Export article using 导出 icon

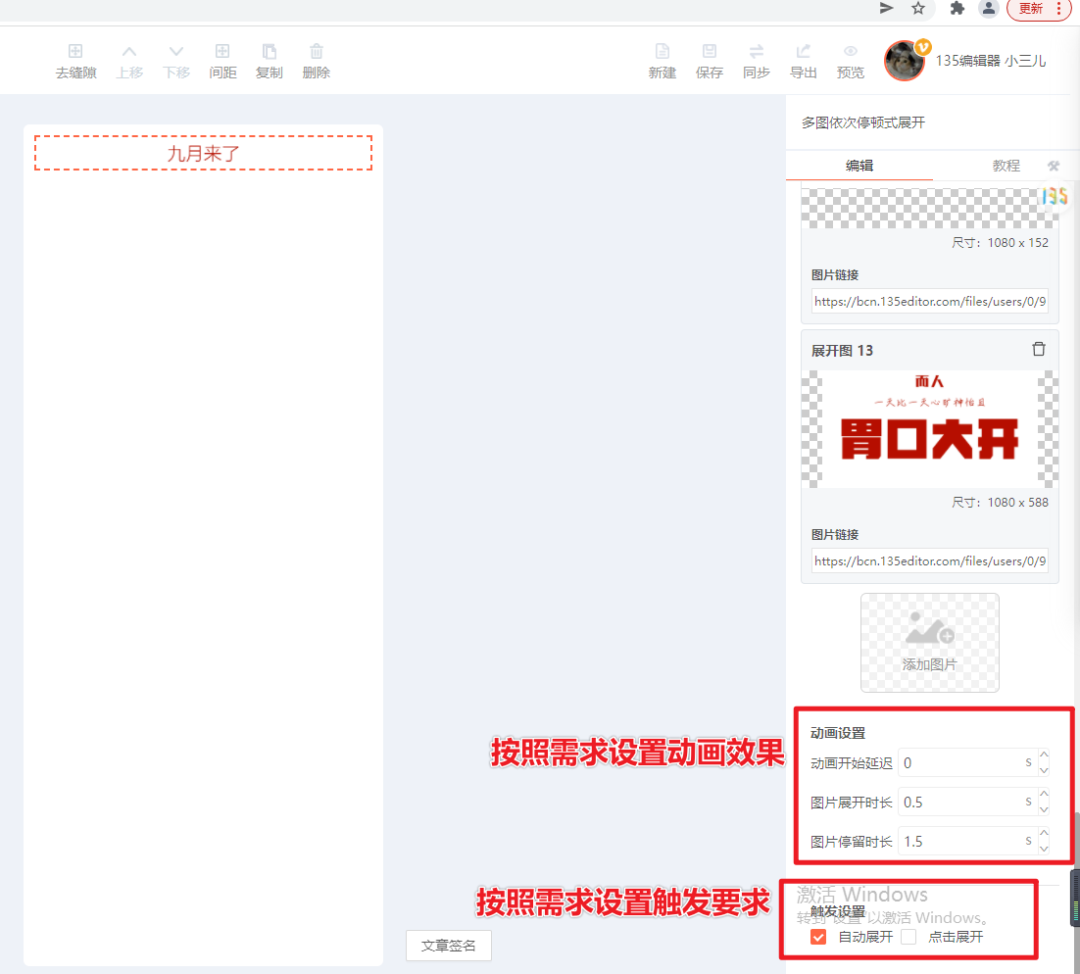[x=803, y=61]
